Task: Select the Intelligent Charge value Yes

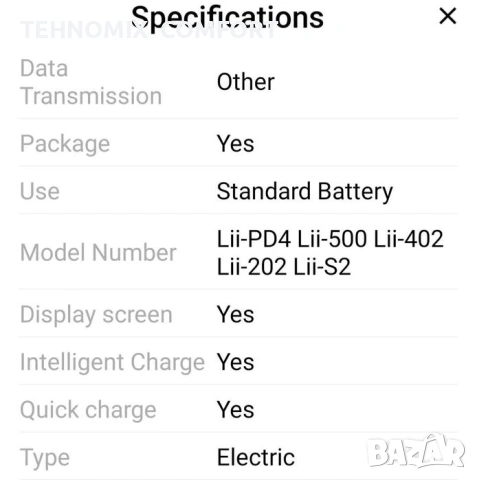Action: coord(235,362)
